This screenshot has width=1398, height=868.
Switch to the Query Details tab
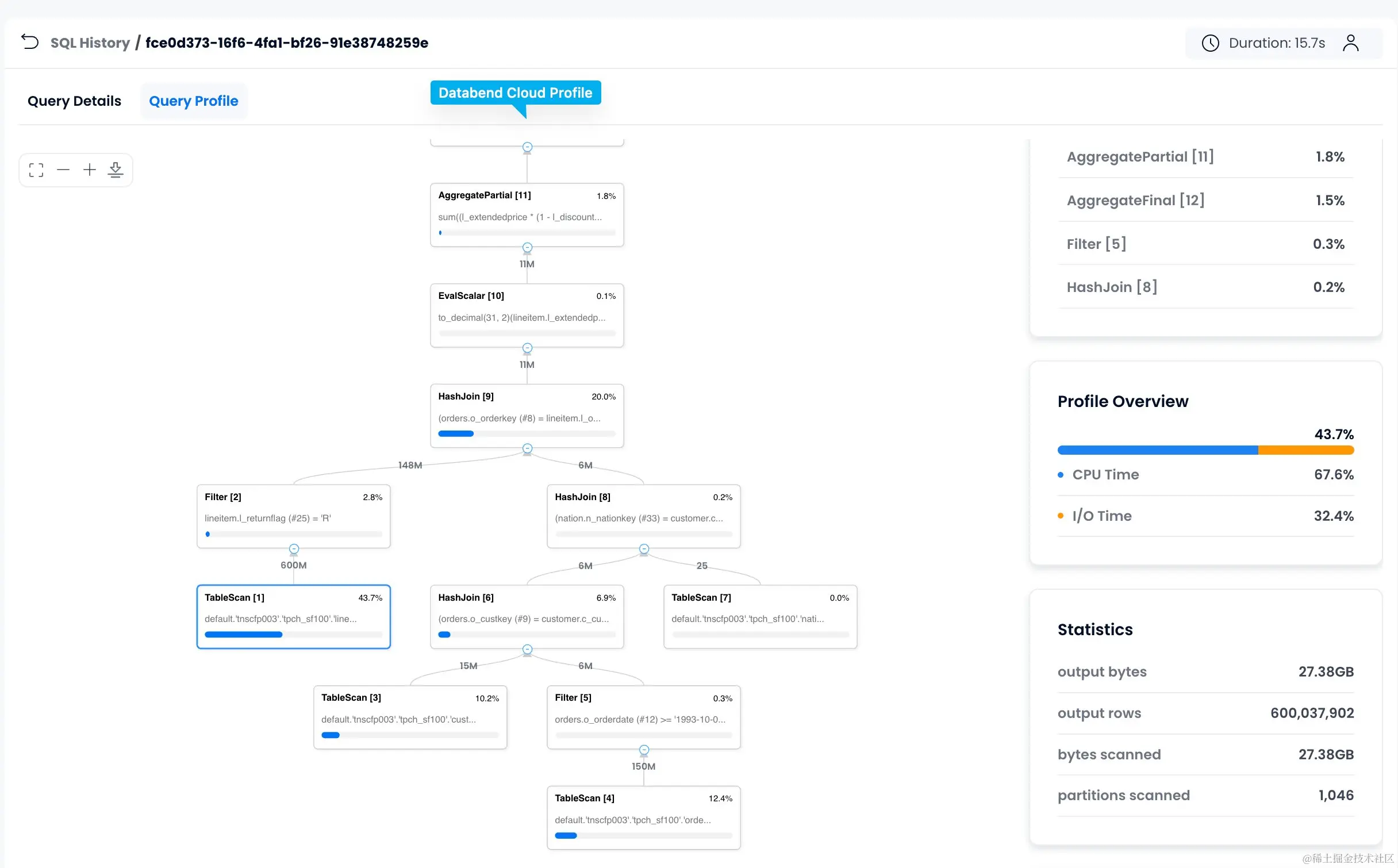point(74,101)
